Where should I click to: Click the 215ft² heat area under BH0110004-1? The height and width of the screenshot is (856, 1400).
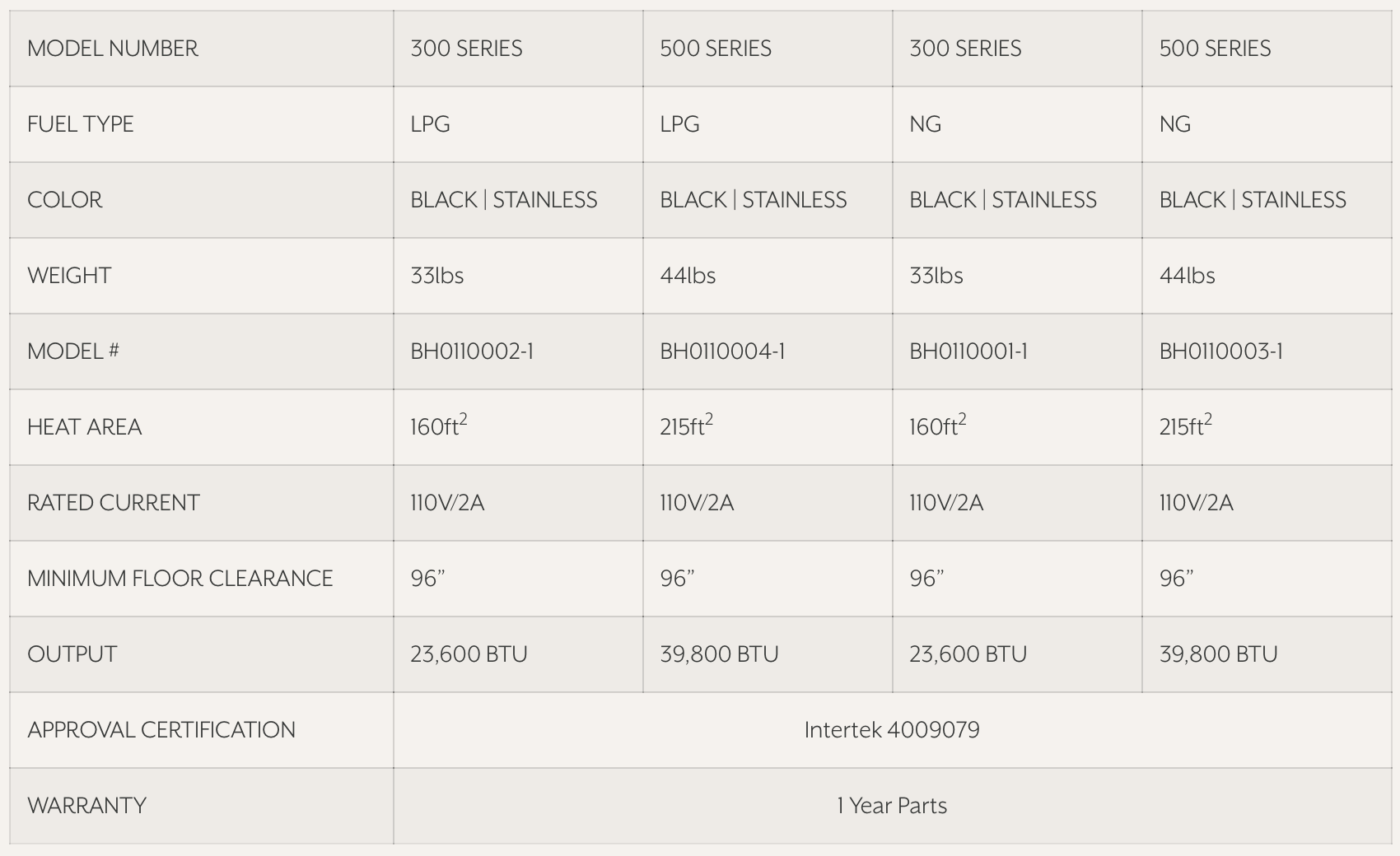pyautogui.click(x=686, y=426)
